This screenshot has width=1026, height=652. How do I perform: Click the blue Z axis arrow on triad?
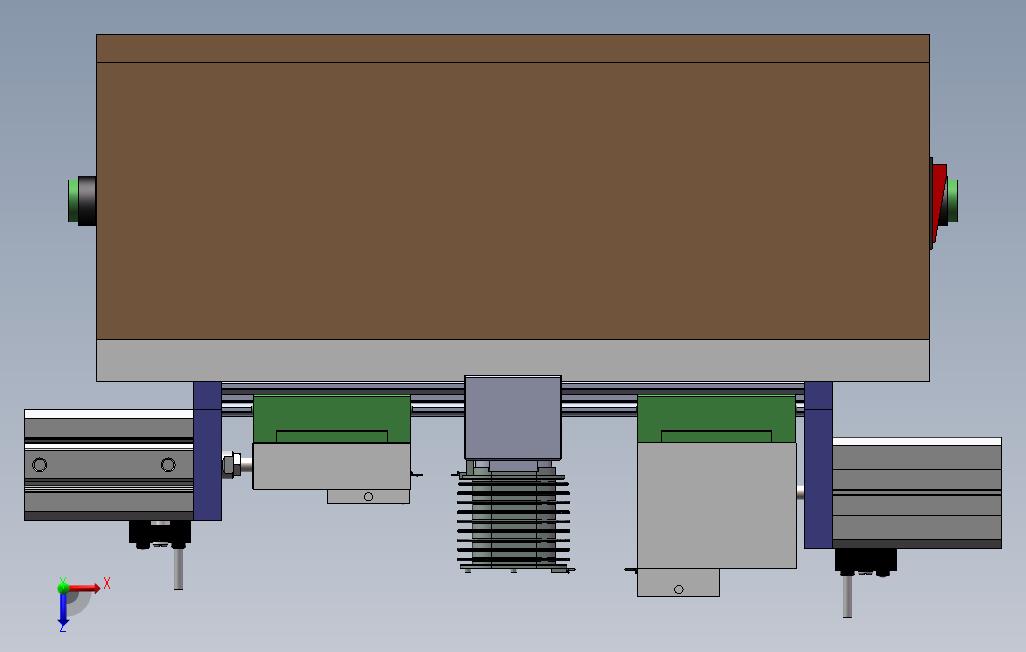click(x=63, y=609)
